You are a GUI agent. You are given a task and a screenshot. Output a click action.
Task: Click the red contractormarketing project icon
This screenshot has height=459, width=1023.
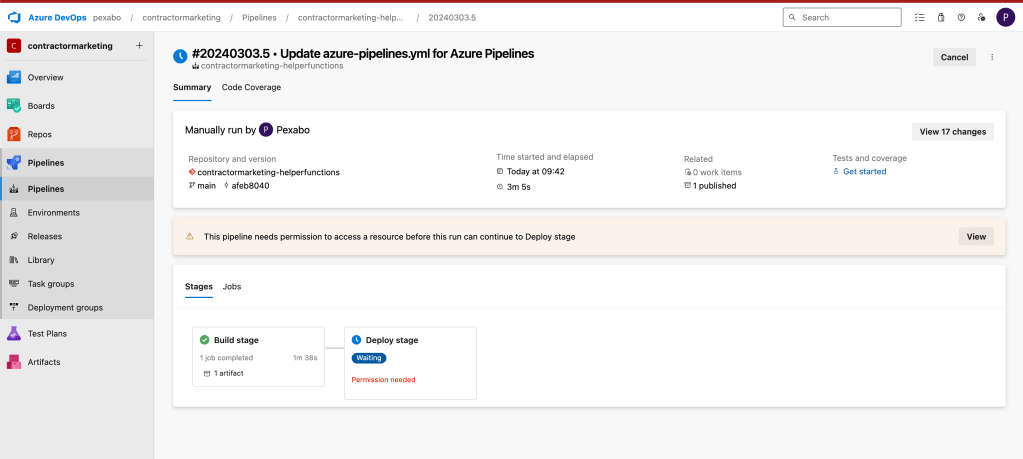pyautogui.click(x=14, y=46)
